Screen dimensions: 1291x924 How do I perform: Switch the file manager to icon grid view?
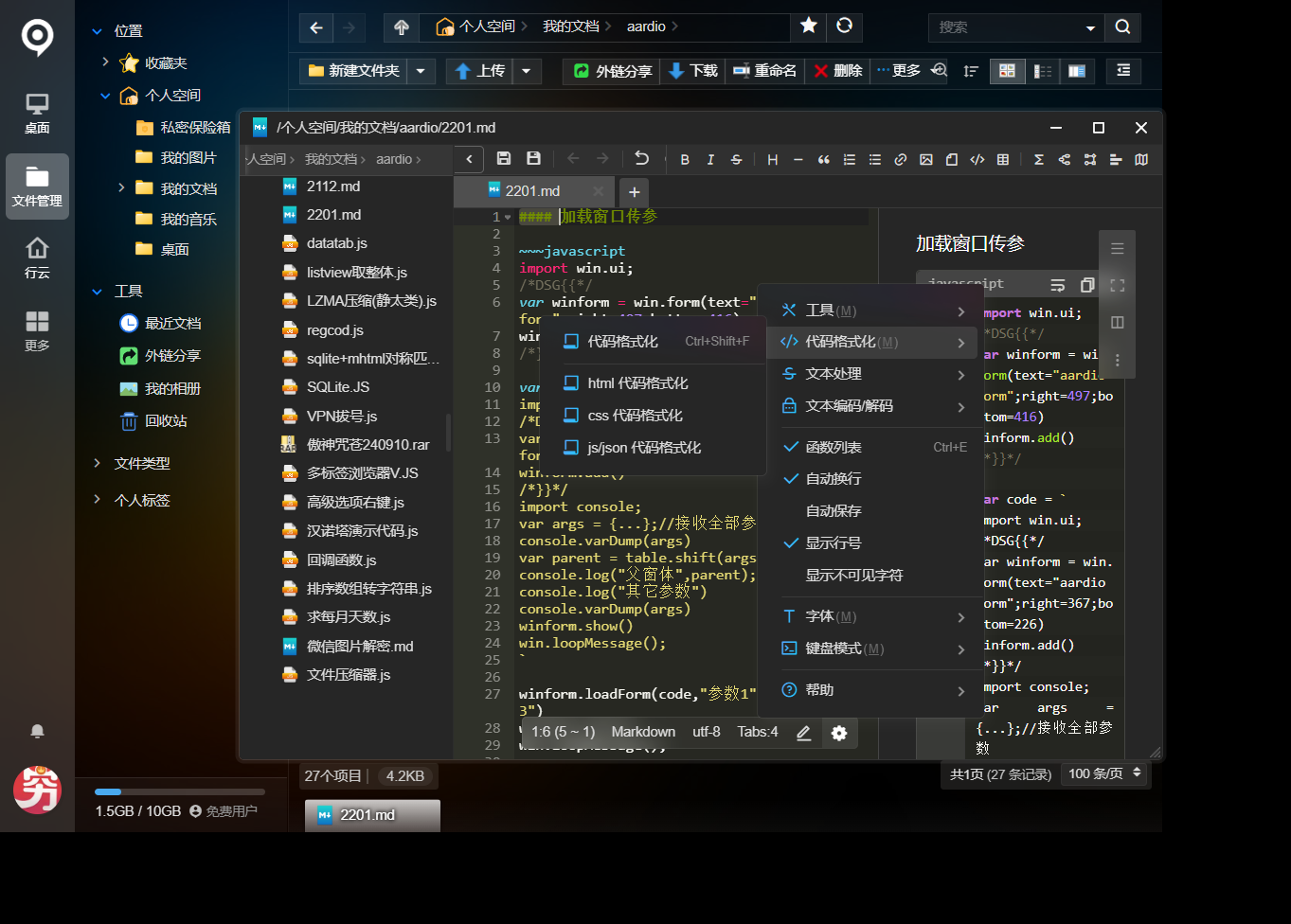click(1007, 71)
